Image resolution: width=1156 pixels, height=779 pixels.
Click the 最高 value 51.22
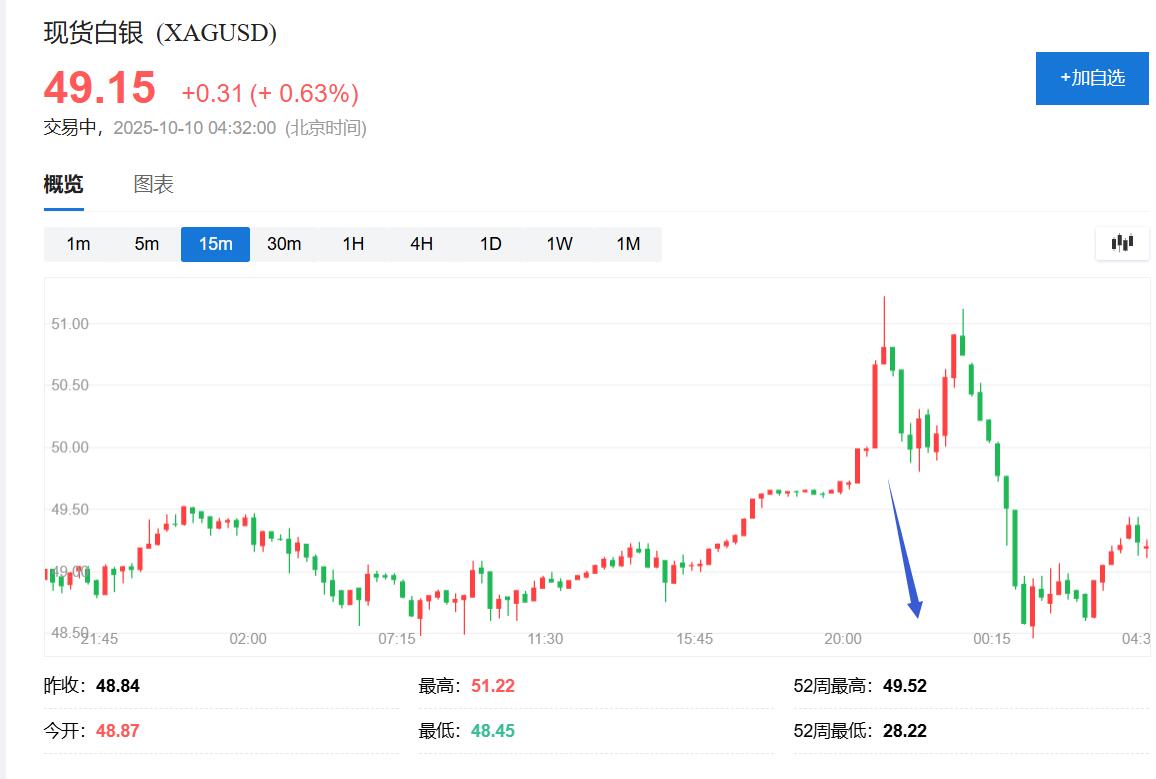pyautogui.click(x=492, y=687)
